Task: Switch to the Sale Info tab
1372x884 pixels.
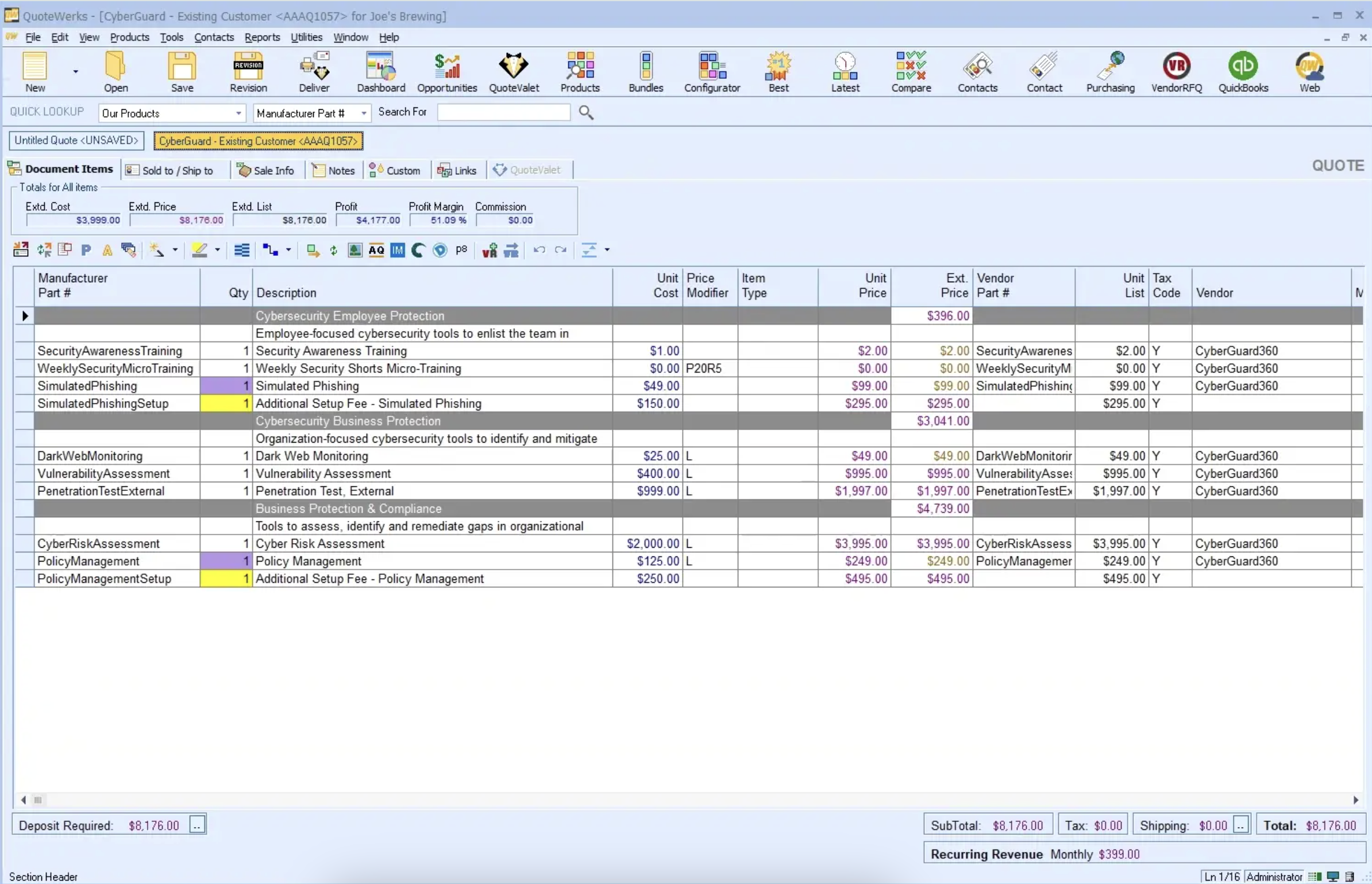Action: click(266, 170)
